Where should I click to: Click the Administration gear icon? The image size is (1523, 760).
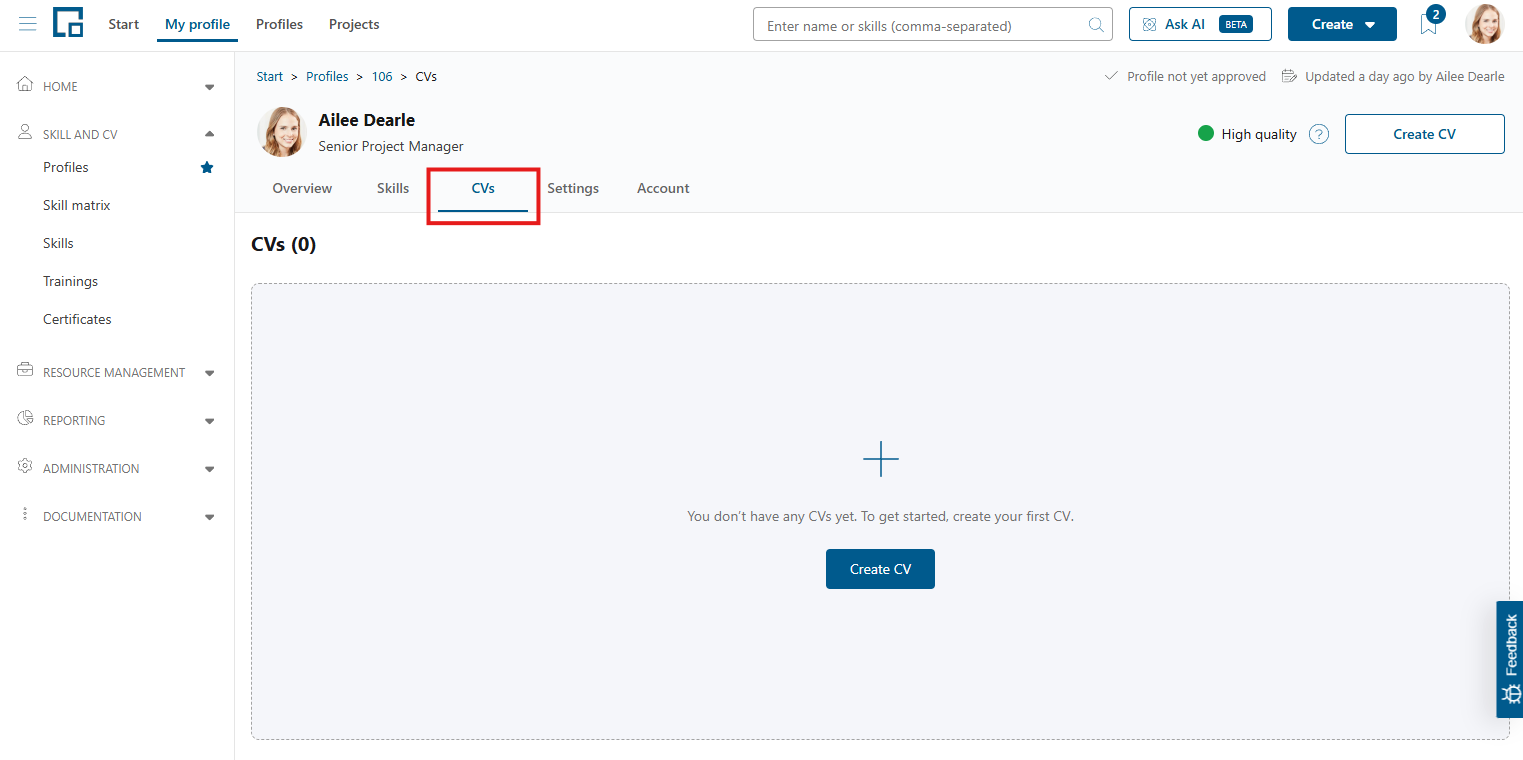click(26, 467)
